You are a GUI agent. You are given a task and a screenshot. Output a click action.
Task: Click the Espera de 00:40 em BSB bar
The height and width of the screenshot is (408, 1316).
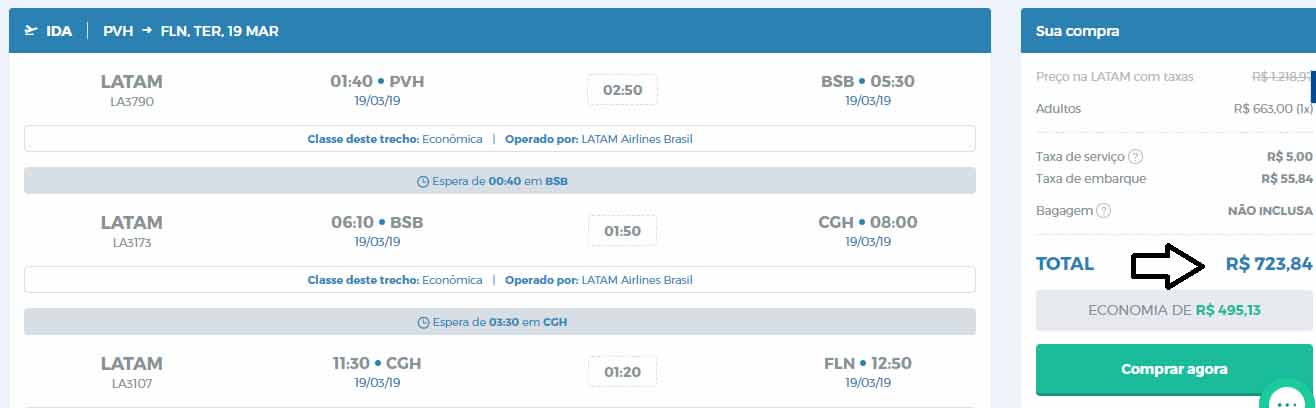[499, 181]
